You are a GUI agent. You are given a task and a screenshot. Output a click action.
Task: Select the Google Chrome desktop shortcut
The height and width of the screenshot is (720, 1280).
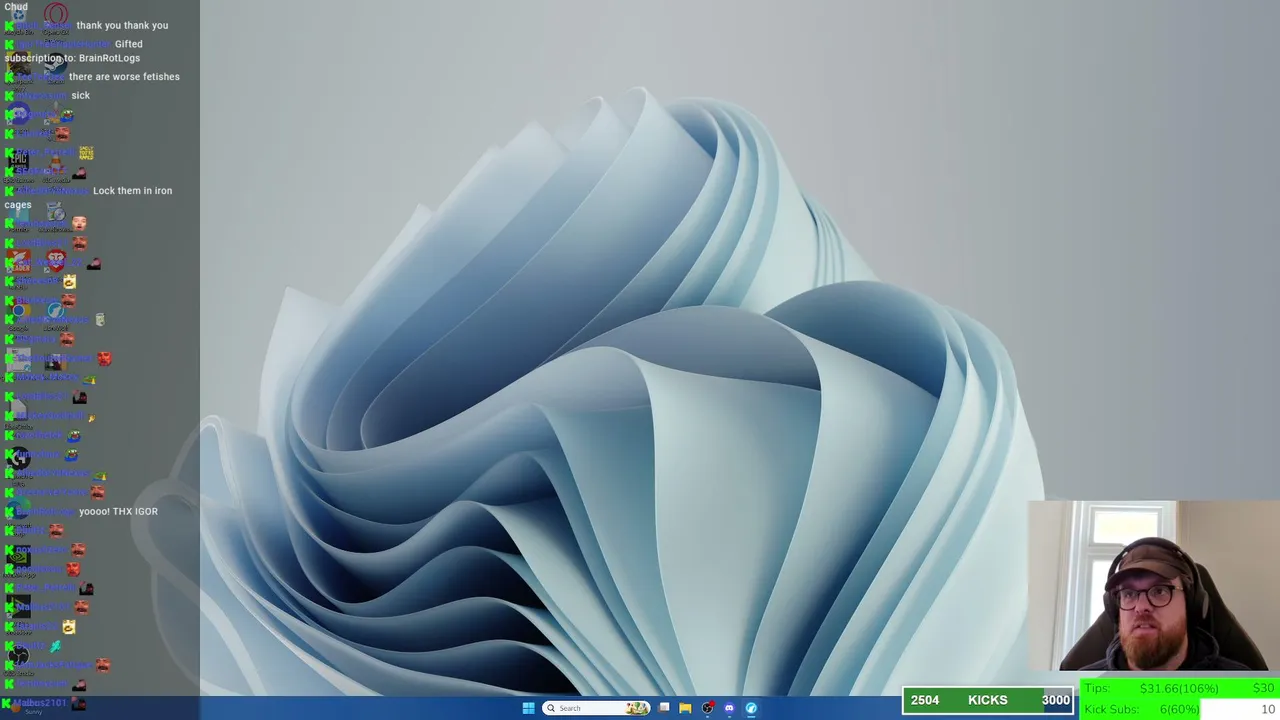click(x=18, y=312)
